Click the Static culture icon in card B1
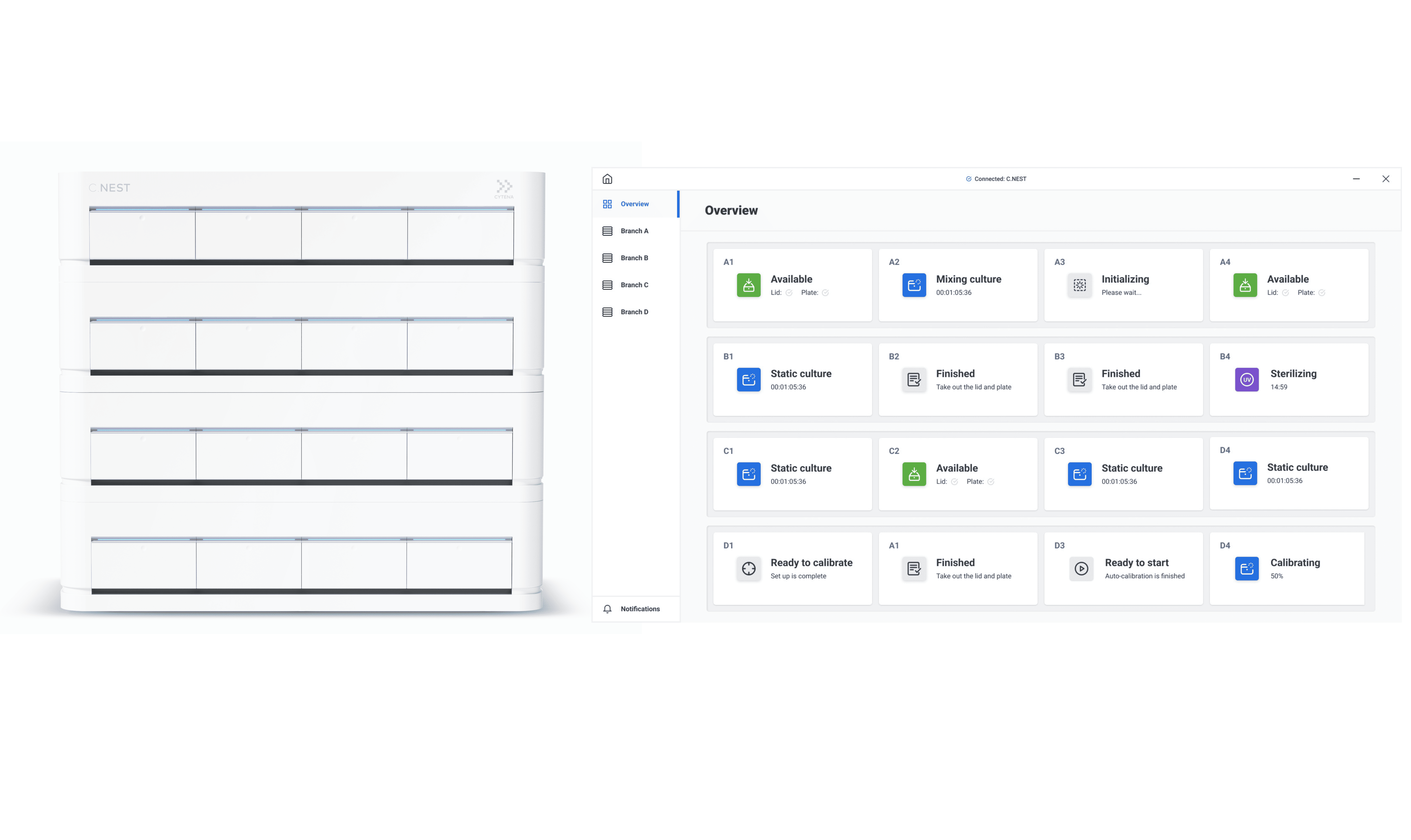 click(x=748, y=380)
